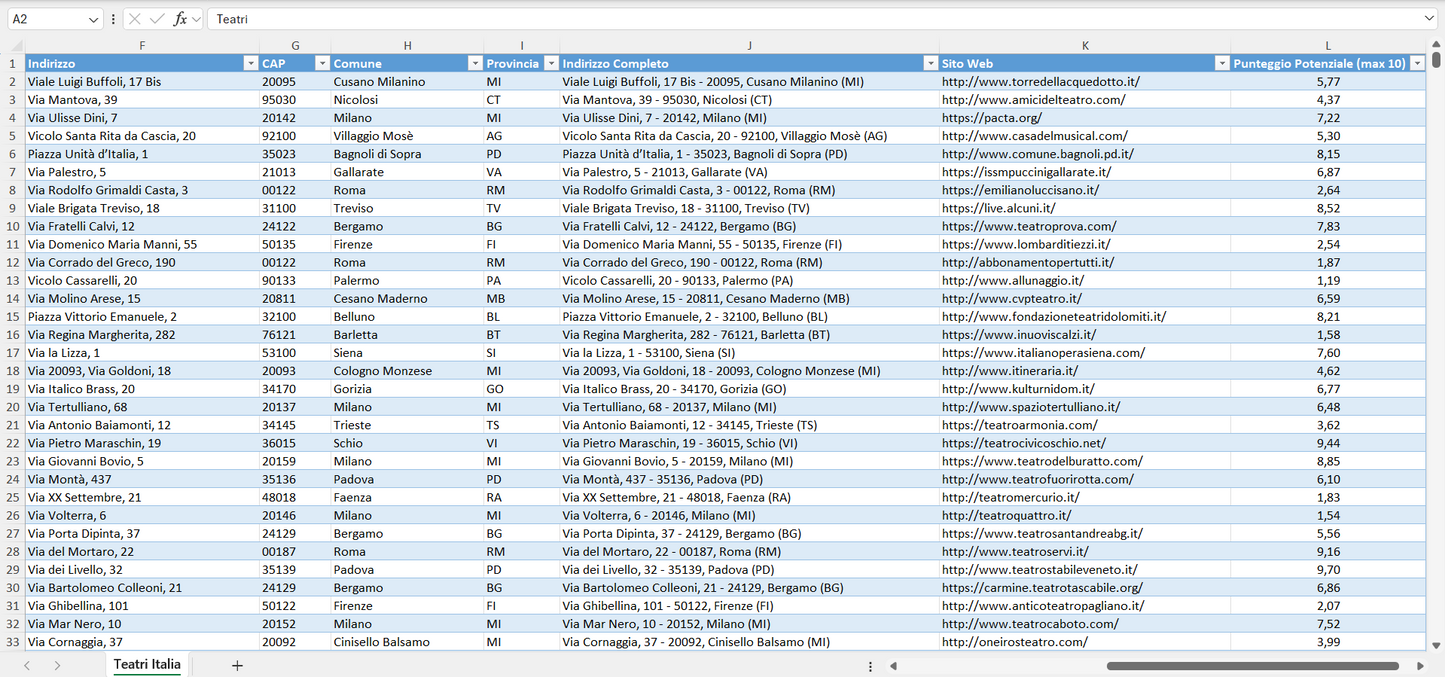Click the previous sheet navigation arrow
Screen dimensions: 1445x677
[26, 664]
